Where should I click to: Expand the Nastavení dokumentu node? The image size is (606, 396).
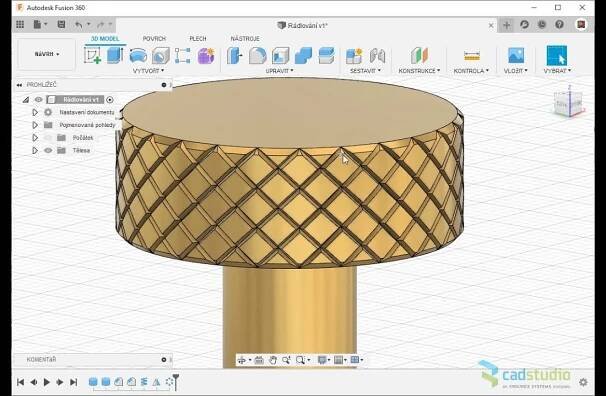click(35, 112)
